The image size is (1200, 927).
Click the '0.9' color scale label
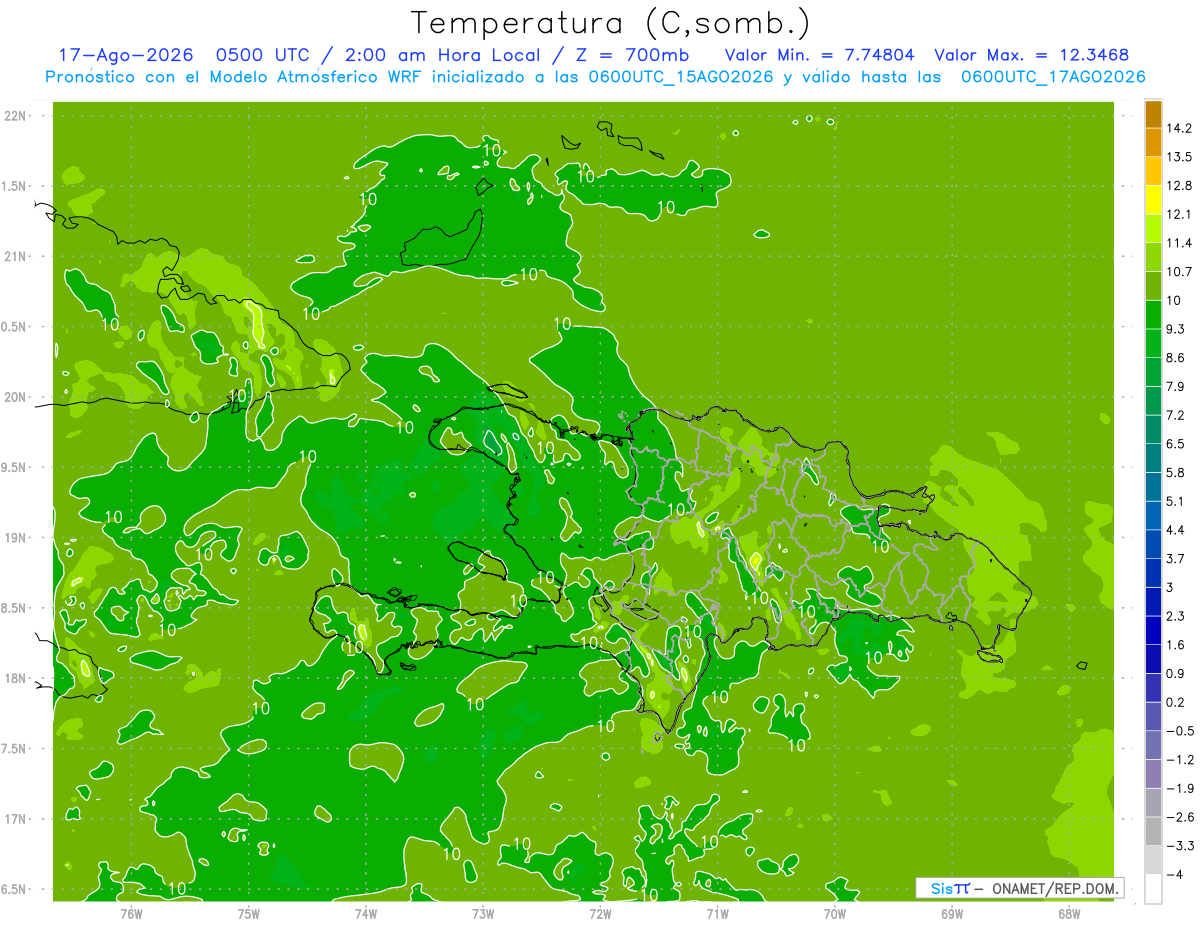click(x=1176, y=674)
